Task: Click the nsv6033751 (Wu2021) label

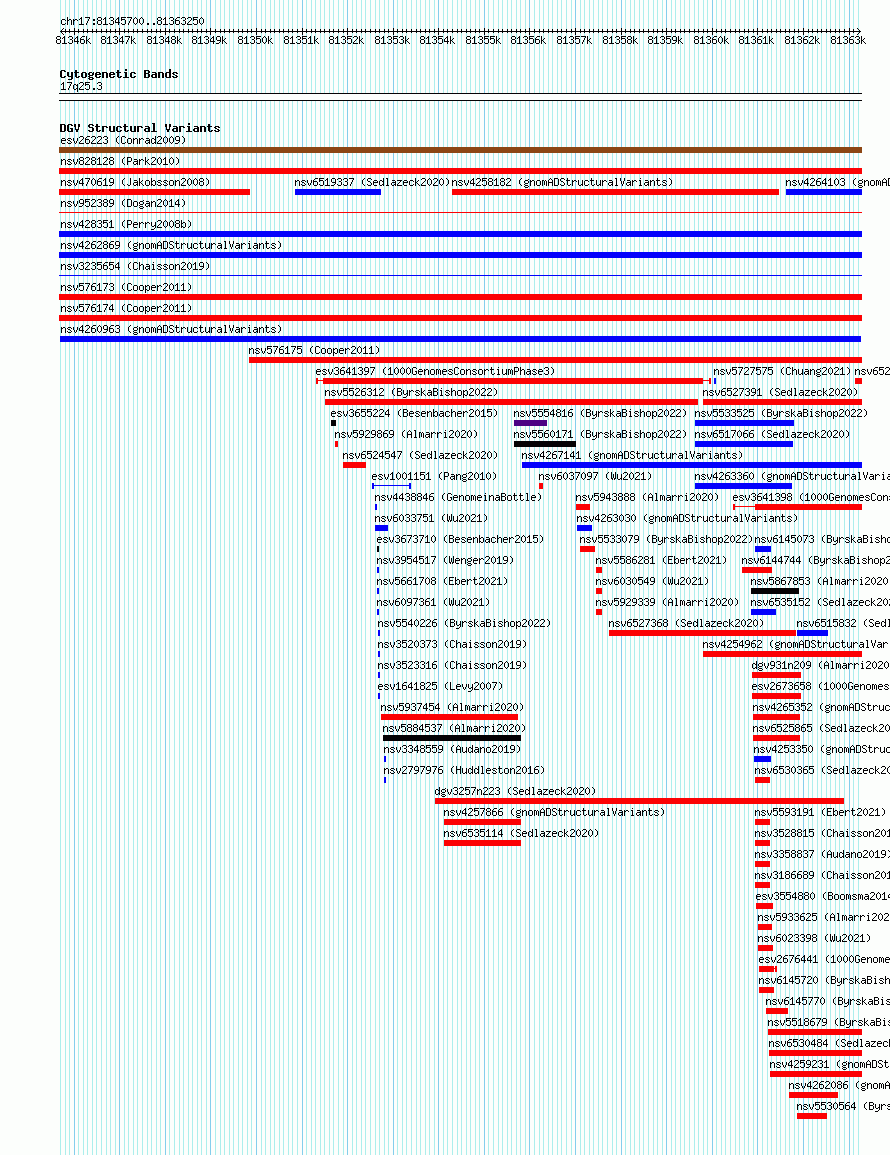Action: click(x=431, y=519)
